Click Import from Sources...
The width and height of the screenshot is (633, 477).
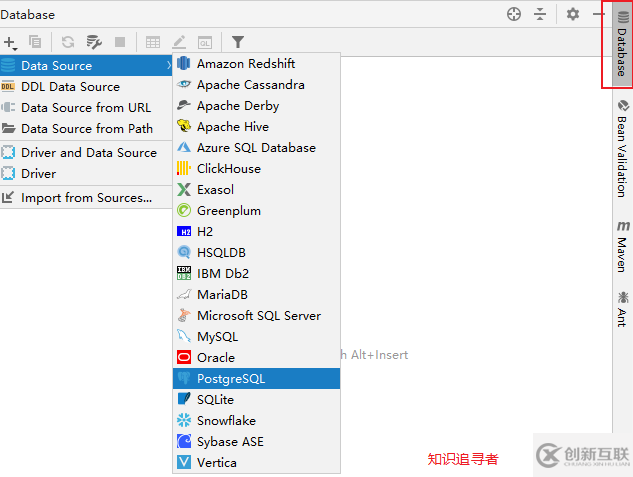click(x=86, y=198)
